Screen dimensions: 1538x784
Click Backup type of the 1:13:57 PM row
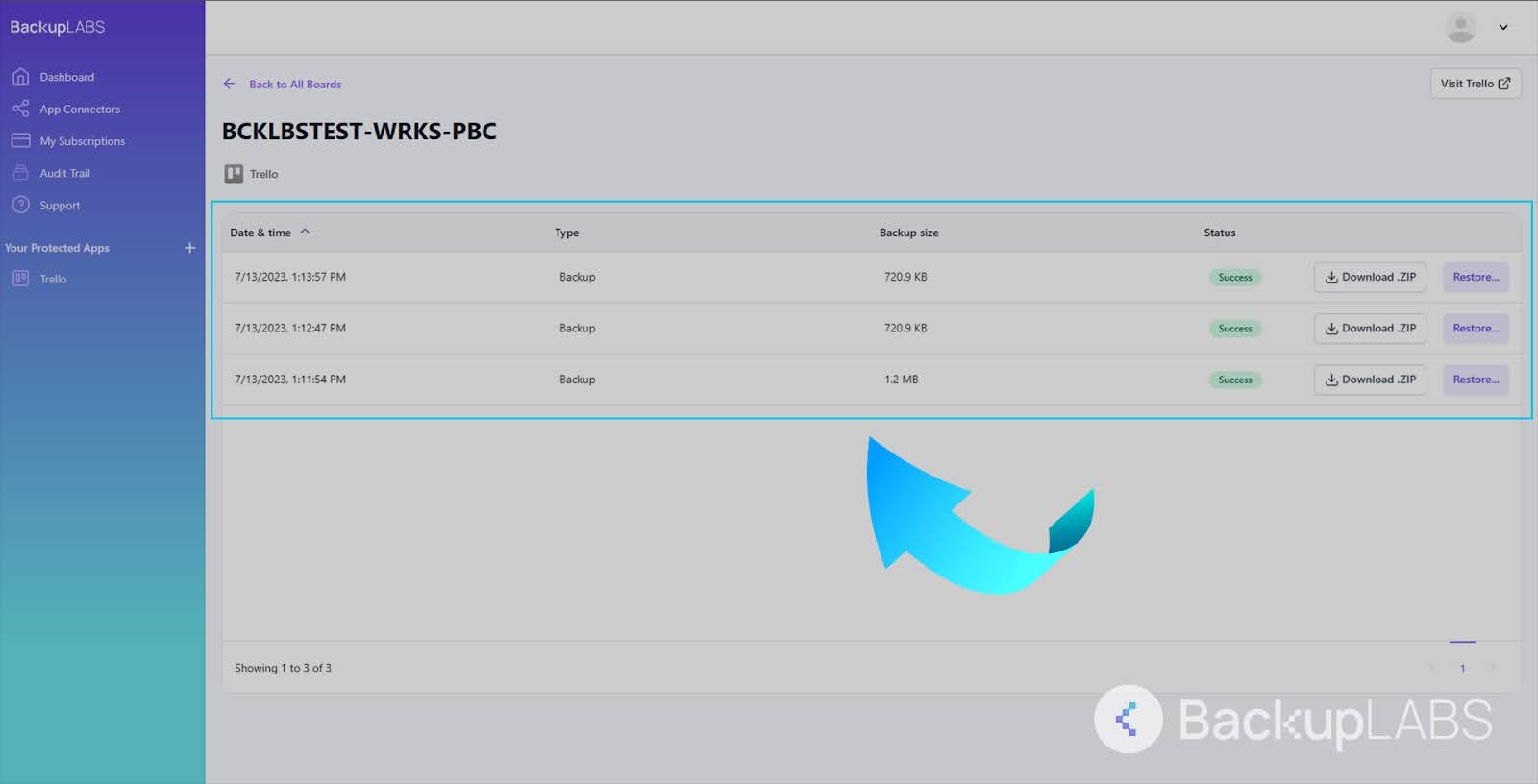coord(578,277)
